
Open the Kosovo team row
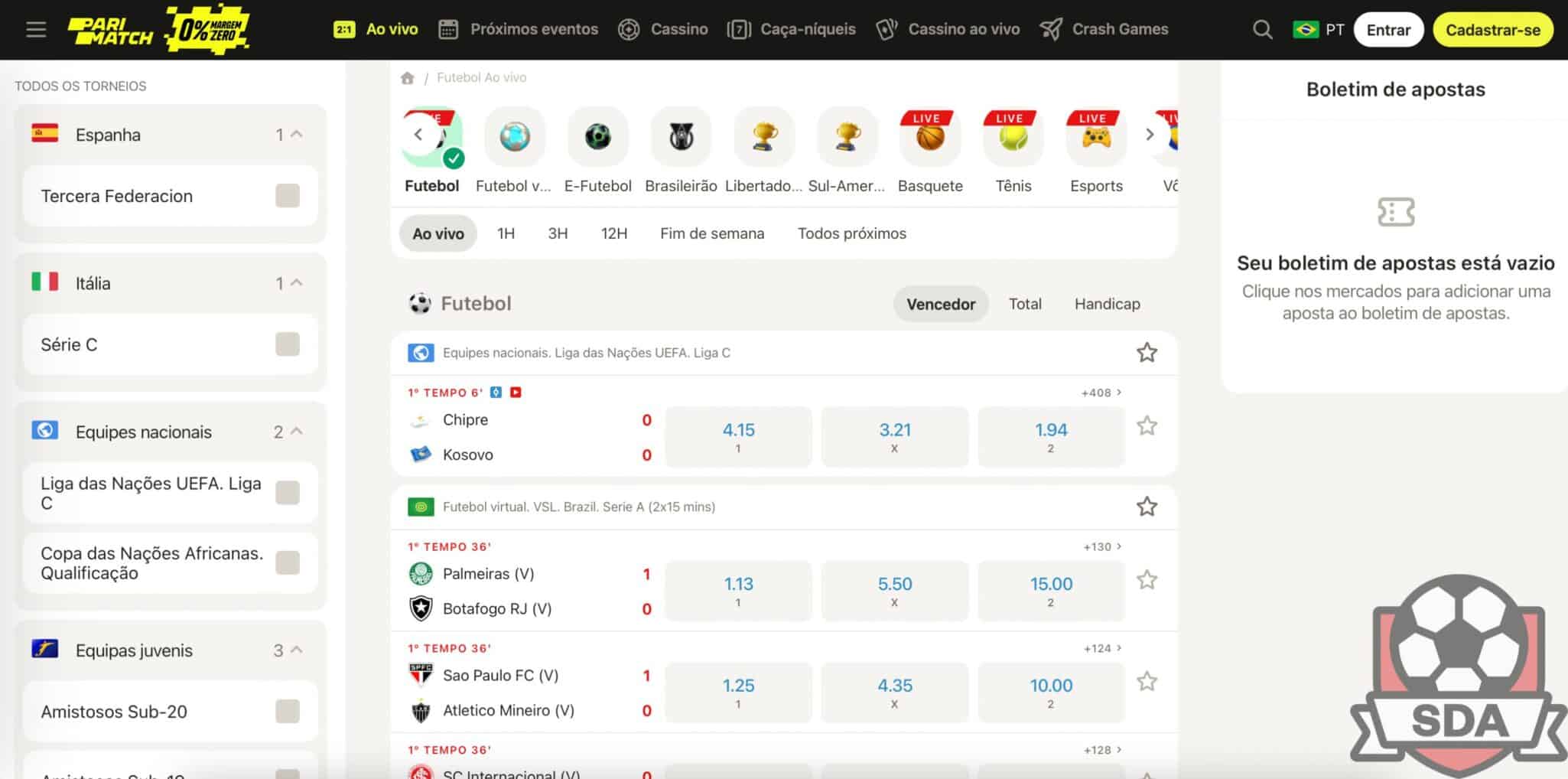[529, 455]
